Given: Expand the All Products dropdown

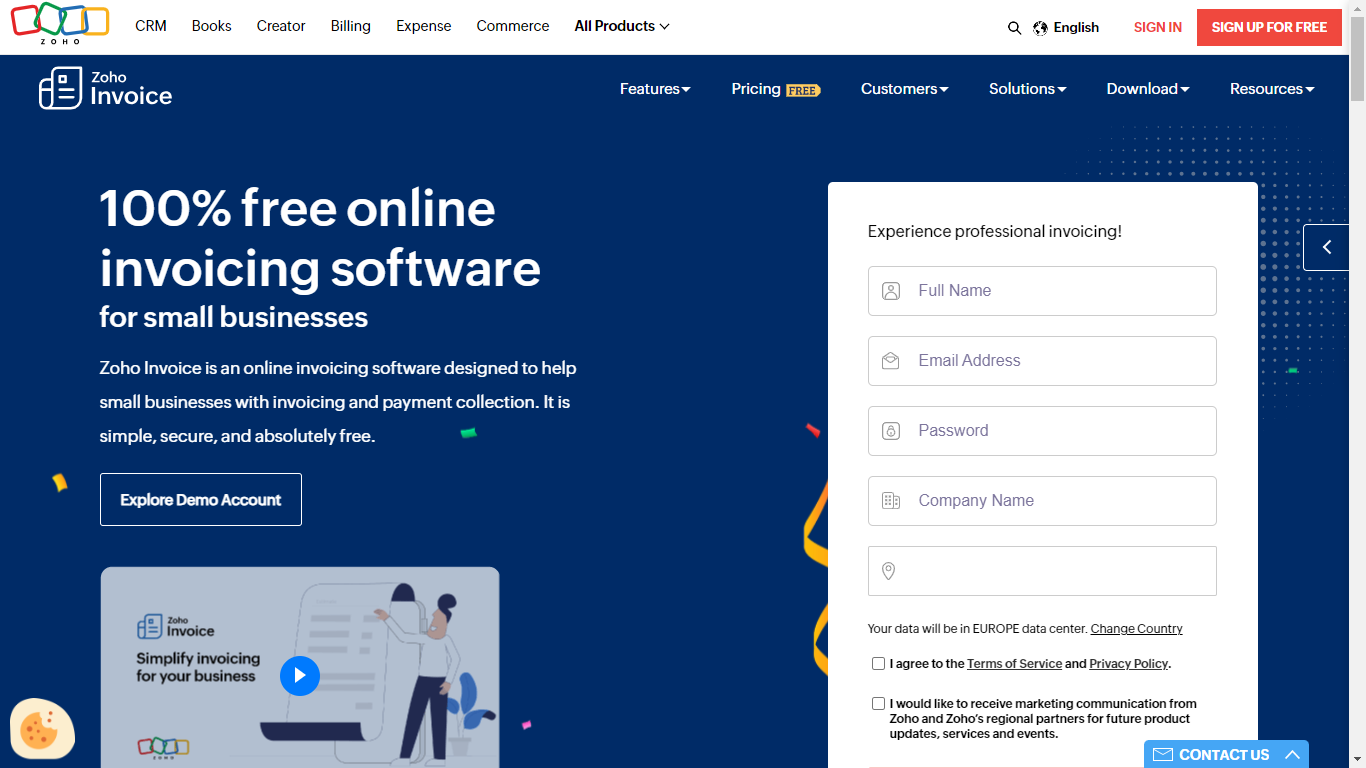Looking at the screenshot, I should [621, 26].
